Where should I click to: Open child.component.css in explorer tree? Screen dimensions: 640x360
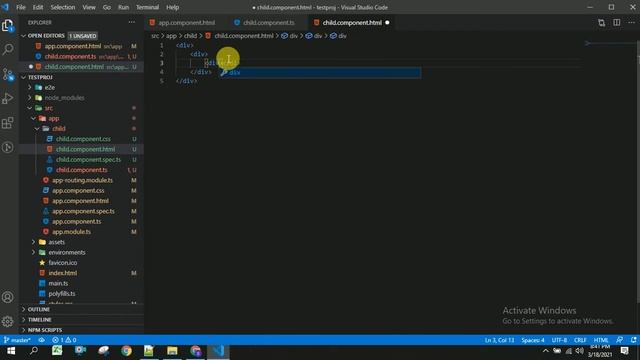[x=83, y=139]
